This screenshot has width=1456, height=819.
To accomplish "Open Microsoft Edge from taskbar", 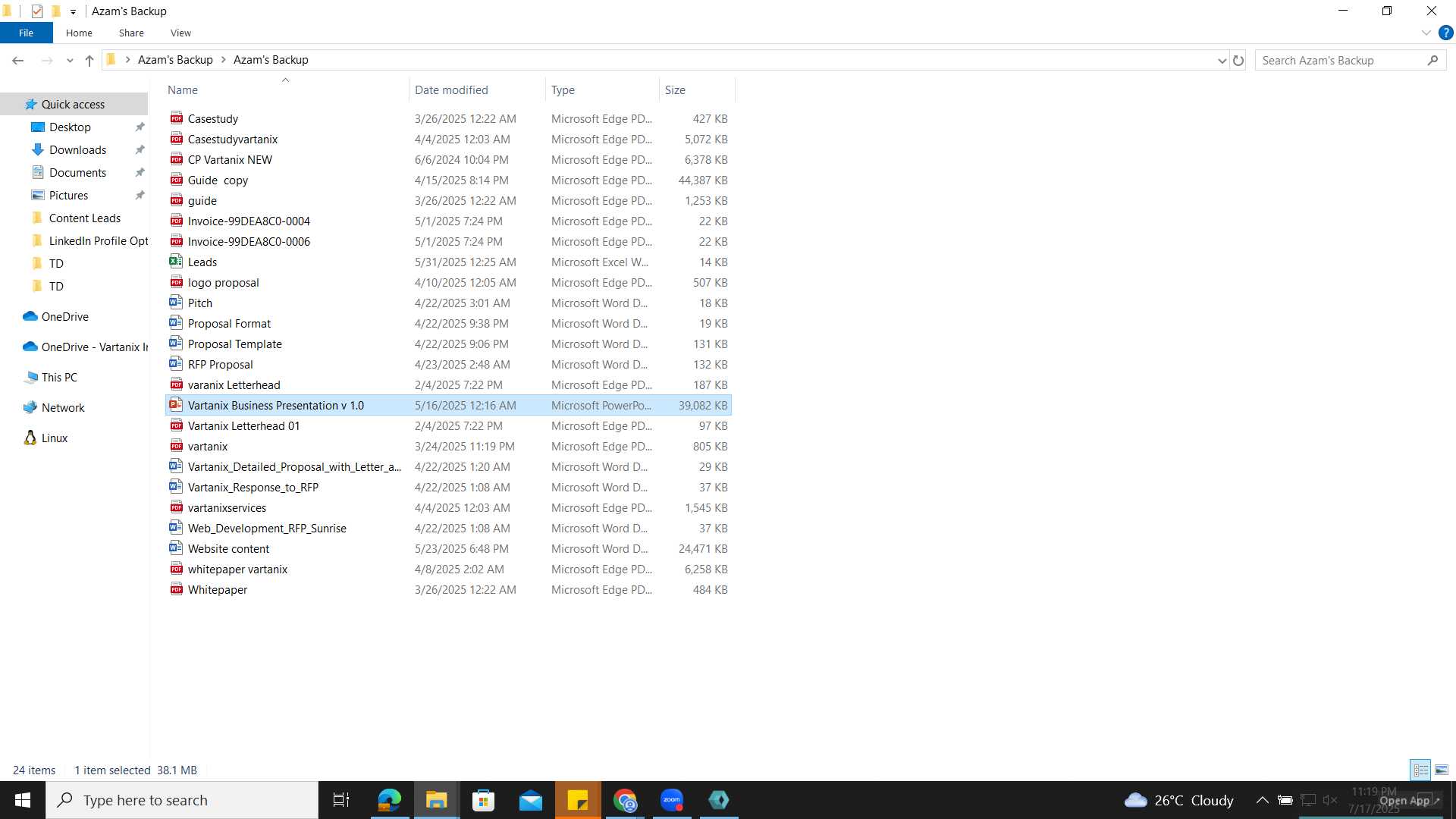I will coord(389,800).
